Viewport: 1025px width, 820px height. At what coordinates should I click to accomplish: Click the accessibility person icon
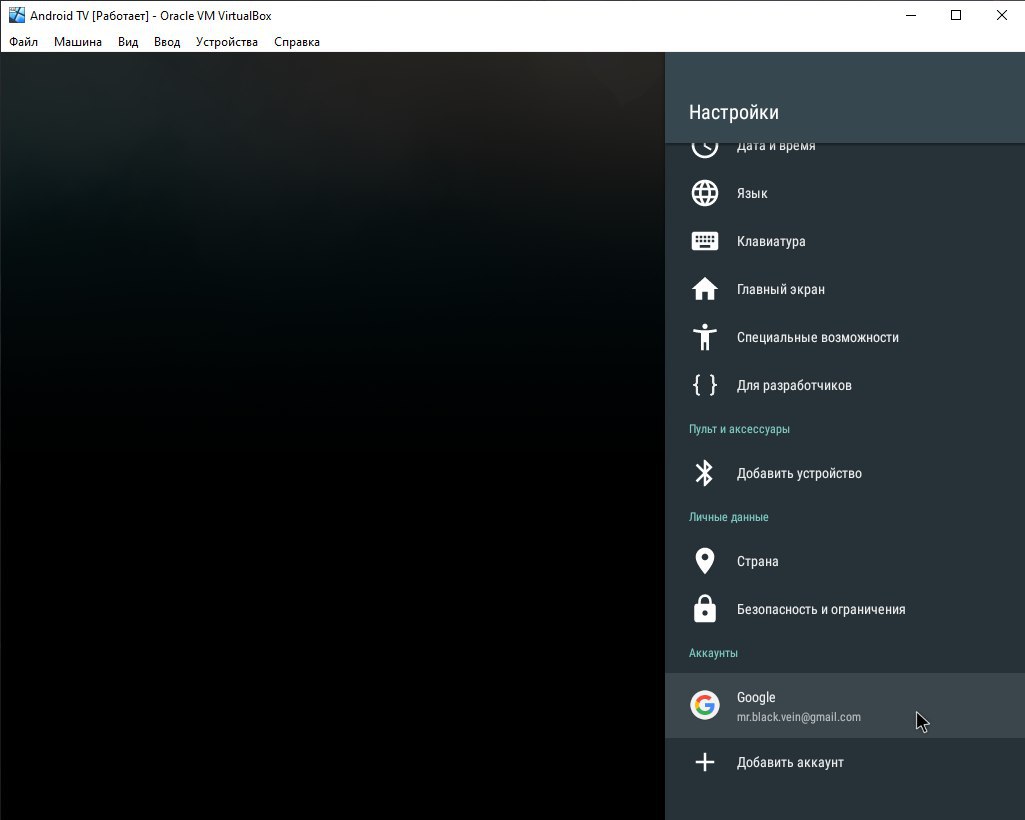(705, 337)
